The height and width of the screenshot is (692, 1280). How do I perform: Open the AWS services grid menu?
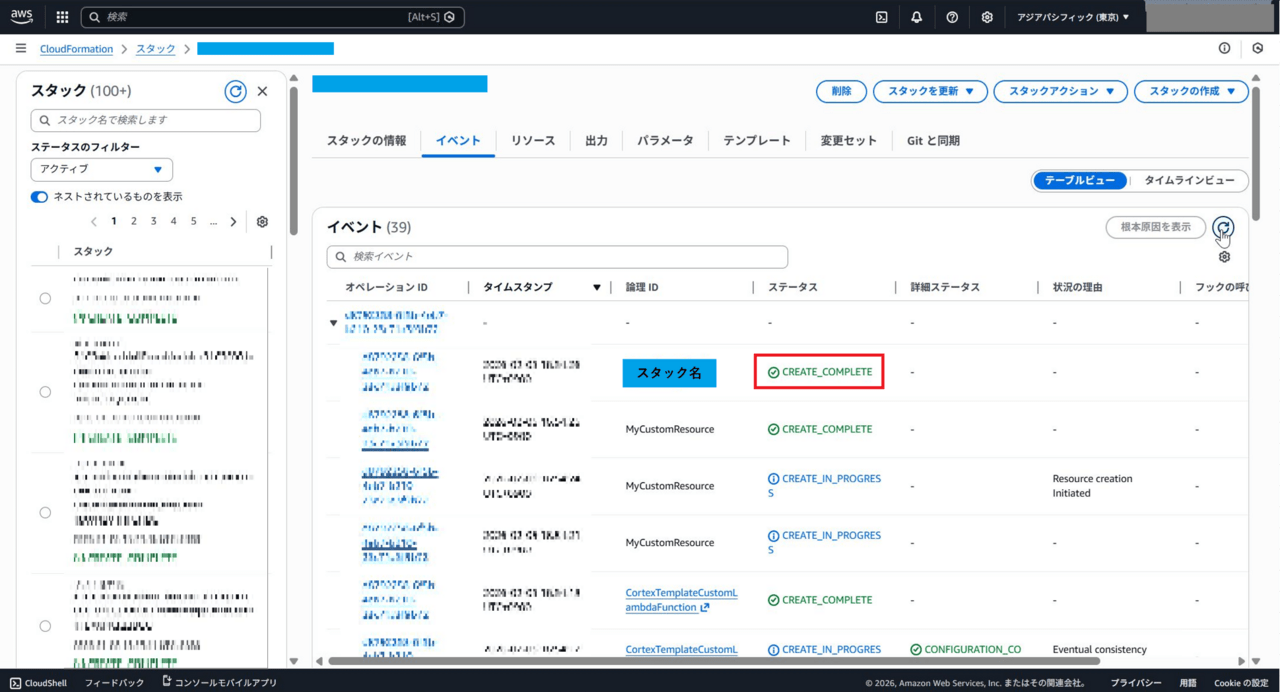(x=62, y=17)
